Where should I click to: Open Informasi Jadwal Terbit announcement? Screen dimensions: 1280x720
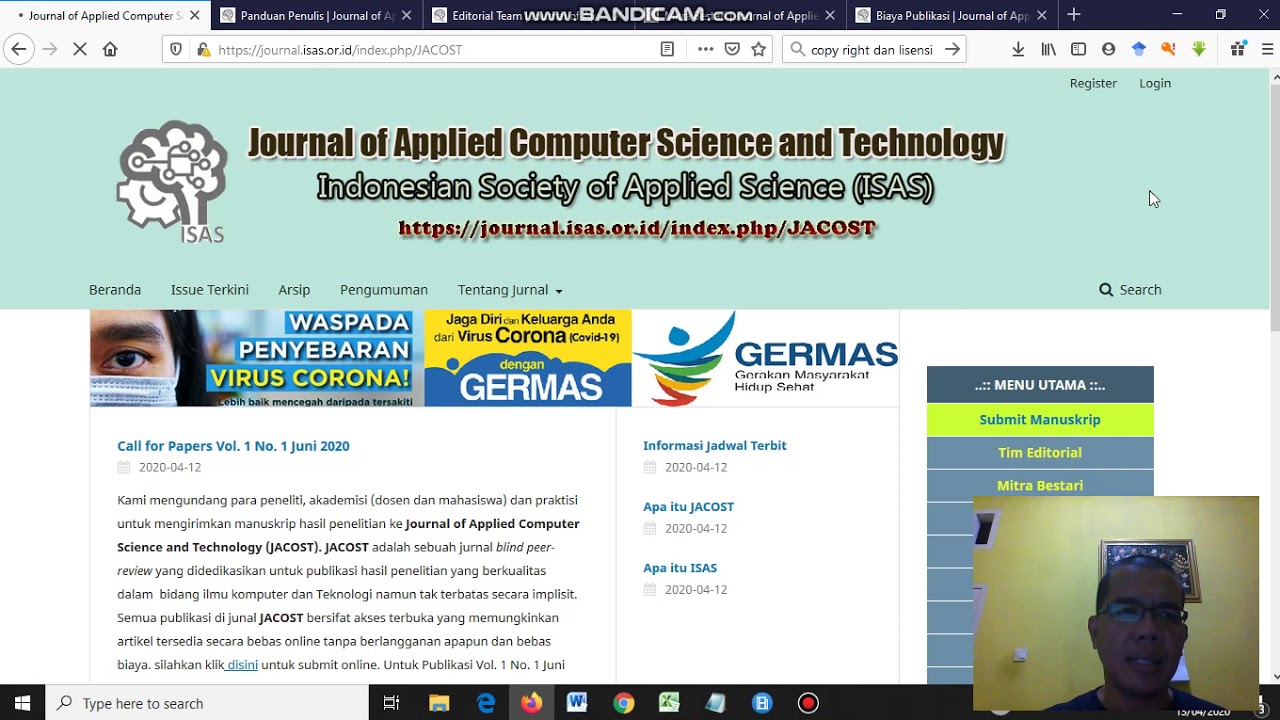coord(715,445)
